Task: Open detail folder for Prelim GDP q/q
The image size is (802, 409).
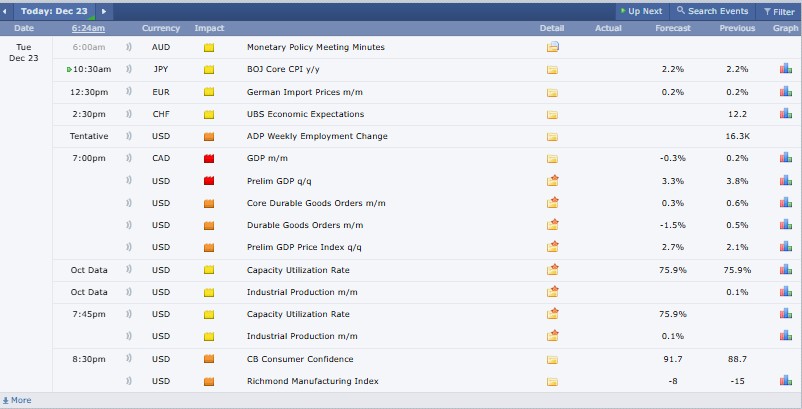Action: point(553,181)
